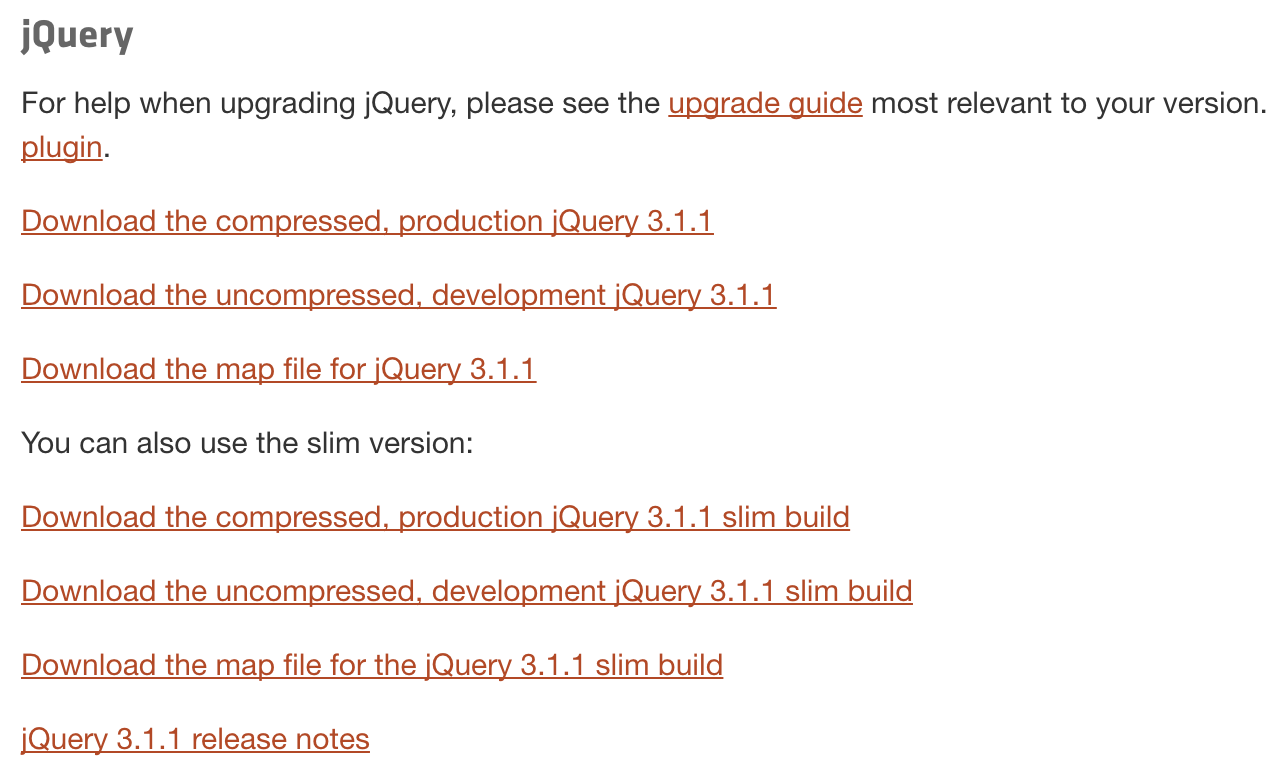
Task: View release notes at the list bottom
Action: 195,739
